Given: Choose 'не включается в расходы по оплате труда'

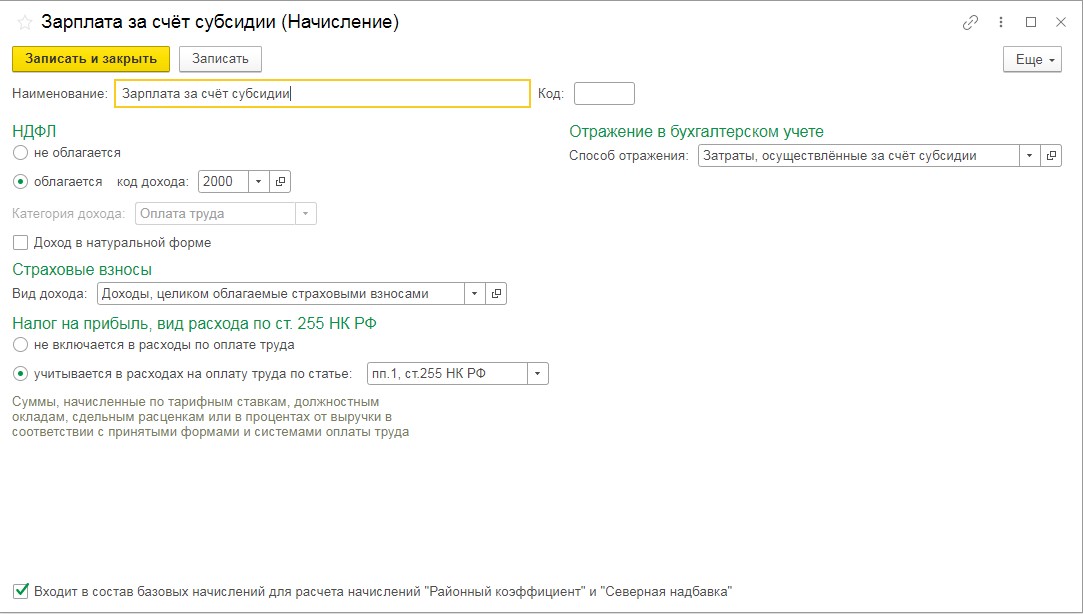Looking at the screenshot, I should point(20,344).
